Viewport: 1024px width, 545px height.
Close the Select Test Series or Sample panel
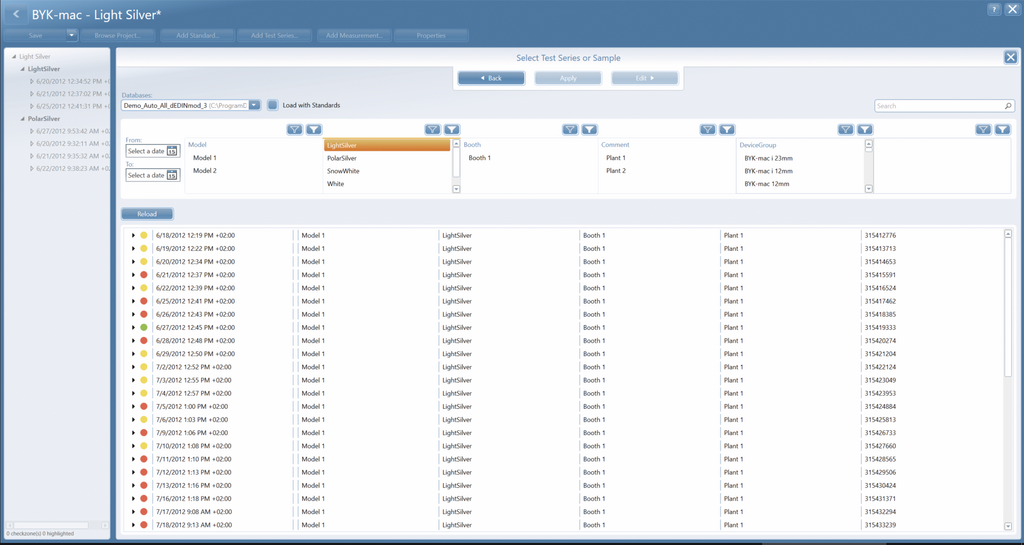click(1010, 57)
